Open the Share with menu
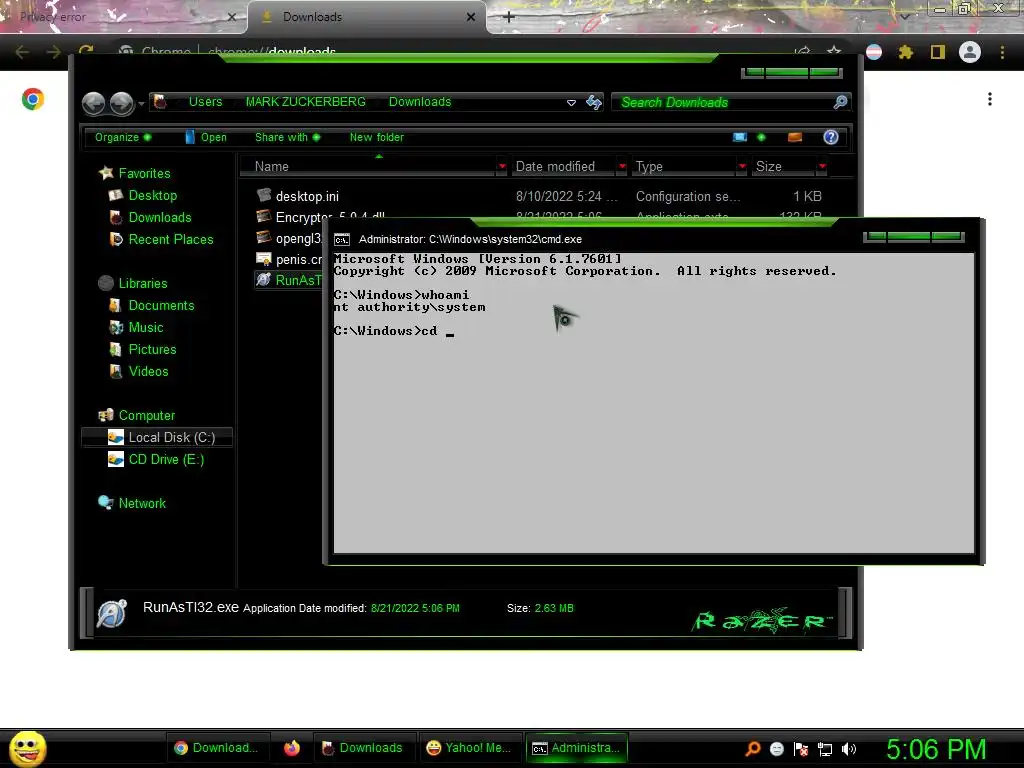 coord(287,137)
